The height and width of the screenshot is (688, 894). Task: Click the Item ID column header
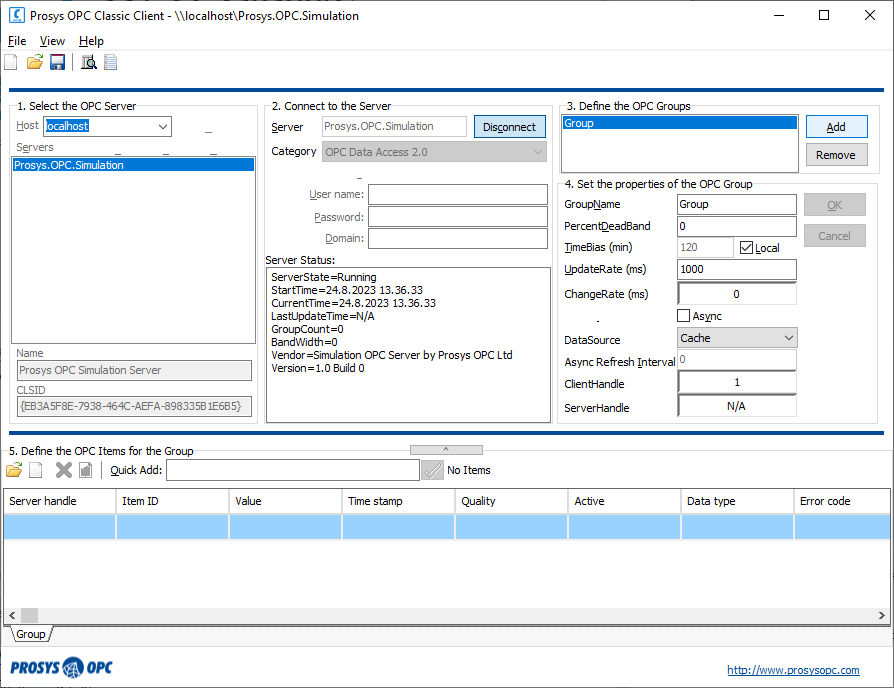tap(172, 501)
